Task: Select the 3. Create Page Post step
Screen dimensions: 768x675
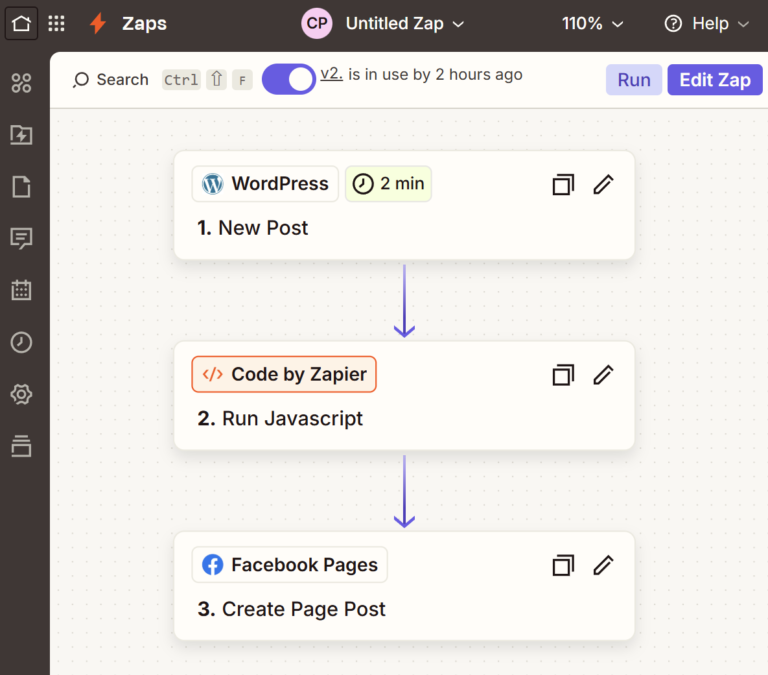Action: (x=303, y=609)
